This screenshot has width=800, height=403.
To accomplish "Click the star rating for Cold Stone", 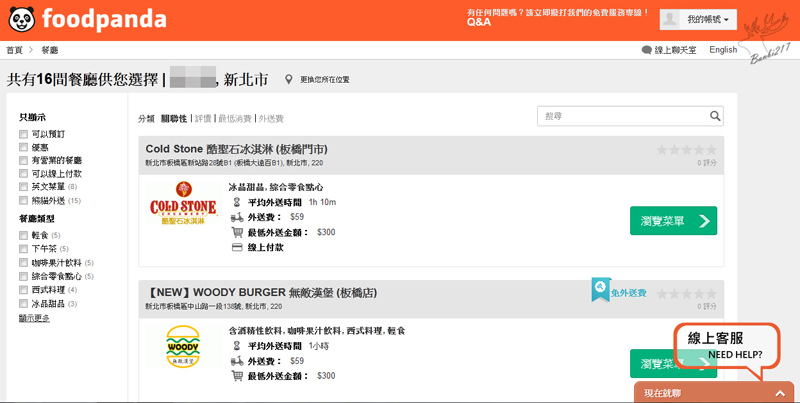I will pyautogui.click(x=686, y=150).
